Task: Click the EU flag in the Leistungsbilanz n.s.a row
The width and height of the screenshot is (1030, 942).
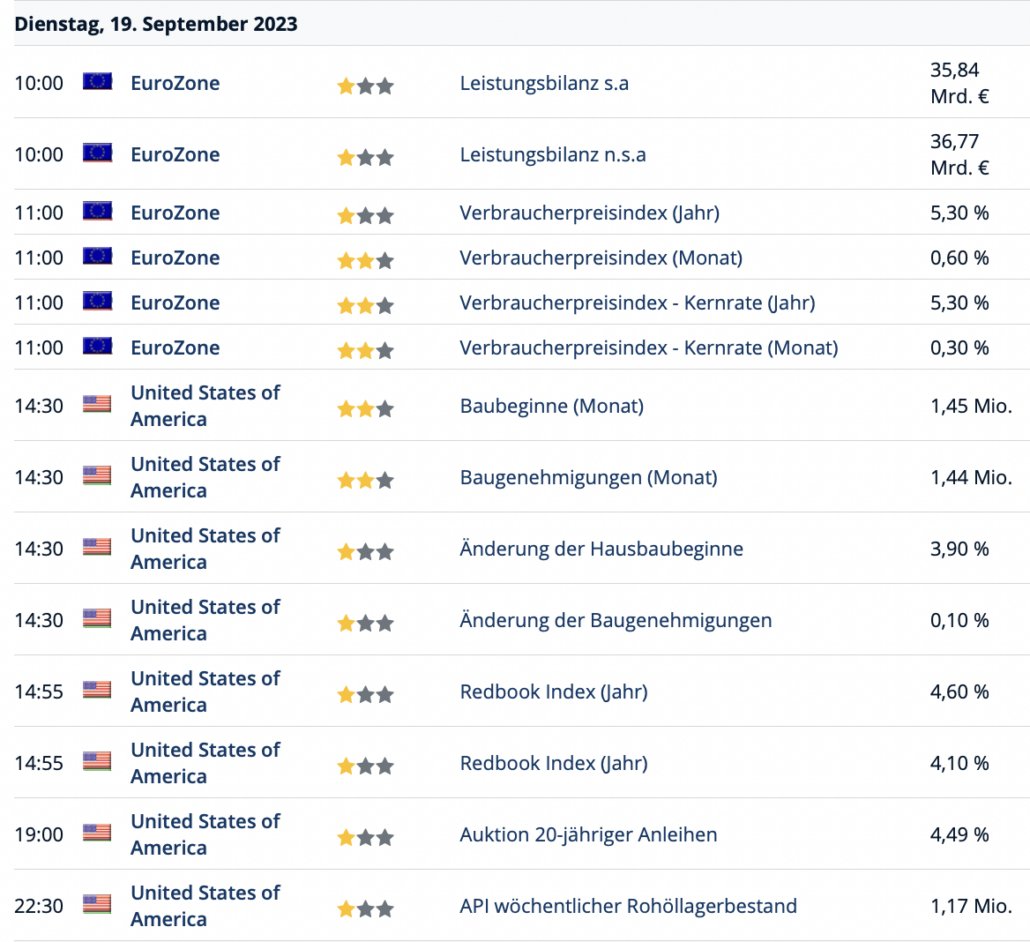Action: pyautogui.click(x=97, y=153)
